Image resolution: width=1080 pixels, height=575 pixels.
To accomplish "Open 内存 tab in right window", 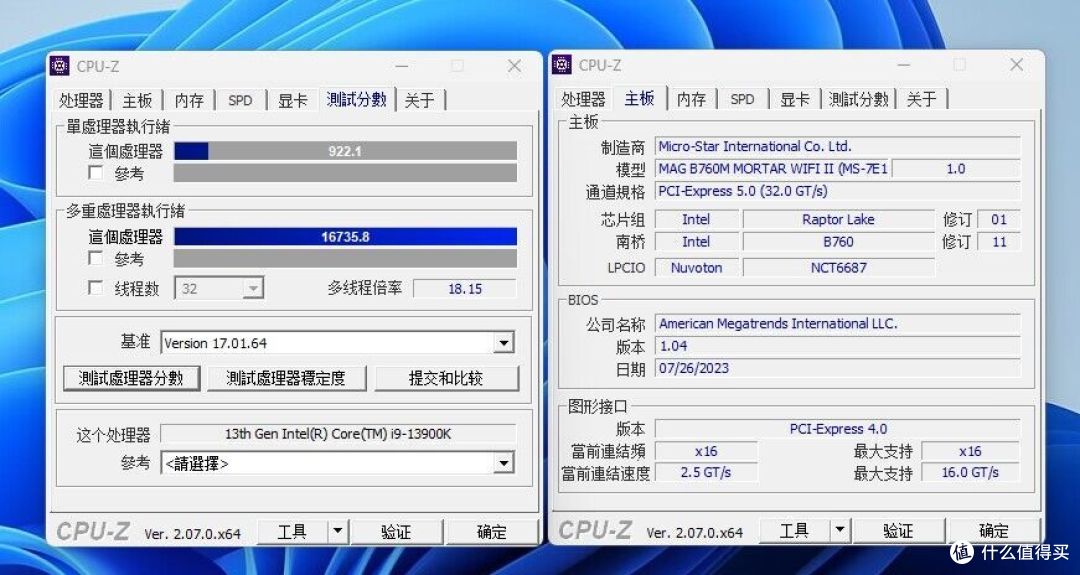I will (x=692, y=100).
